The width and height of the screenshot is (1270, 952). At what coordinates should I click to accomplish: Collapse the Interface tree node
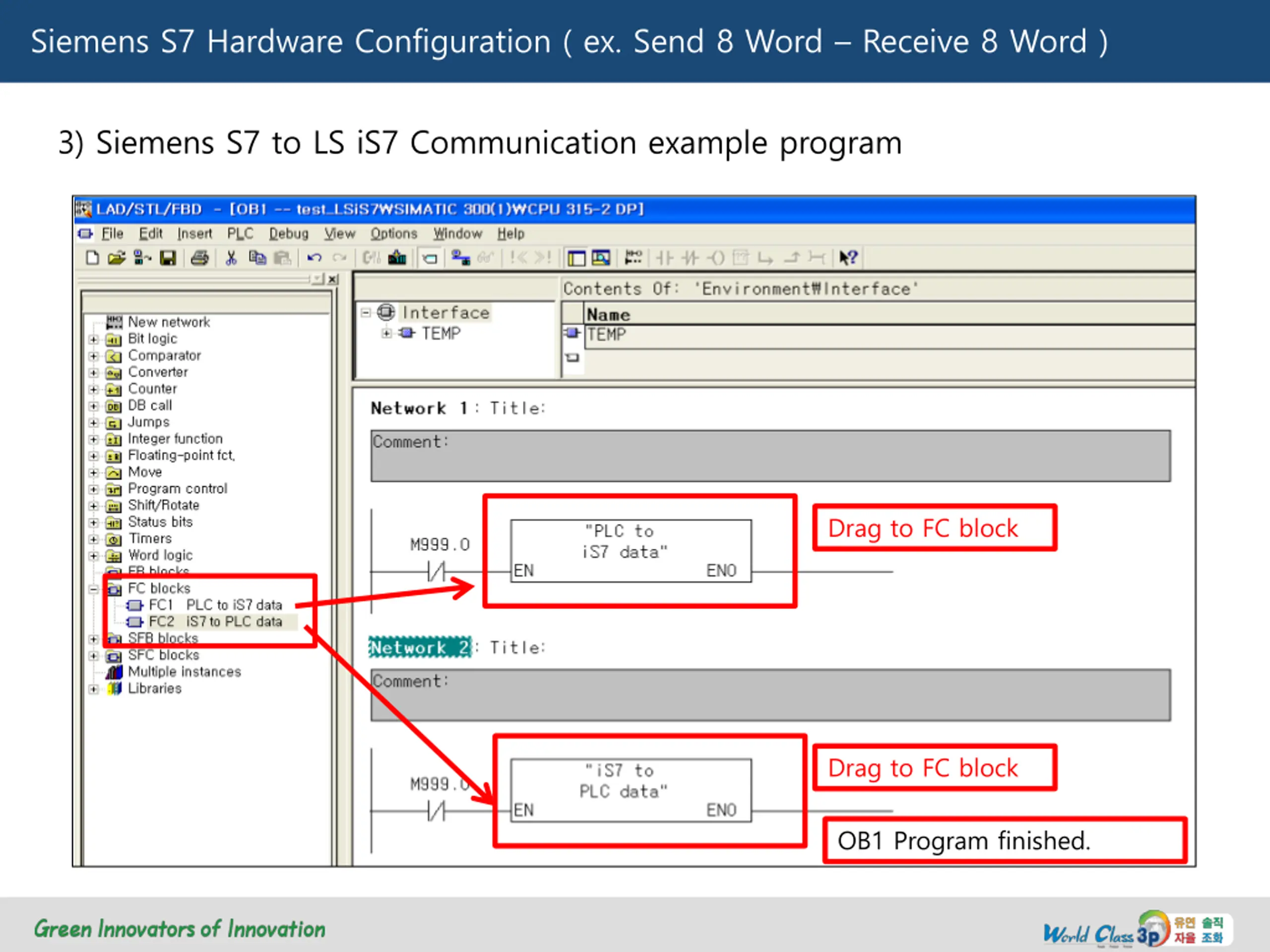[x=365, y=313]
